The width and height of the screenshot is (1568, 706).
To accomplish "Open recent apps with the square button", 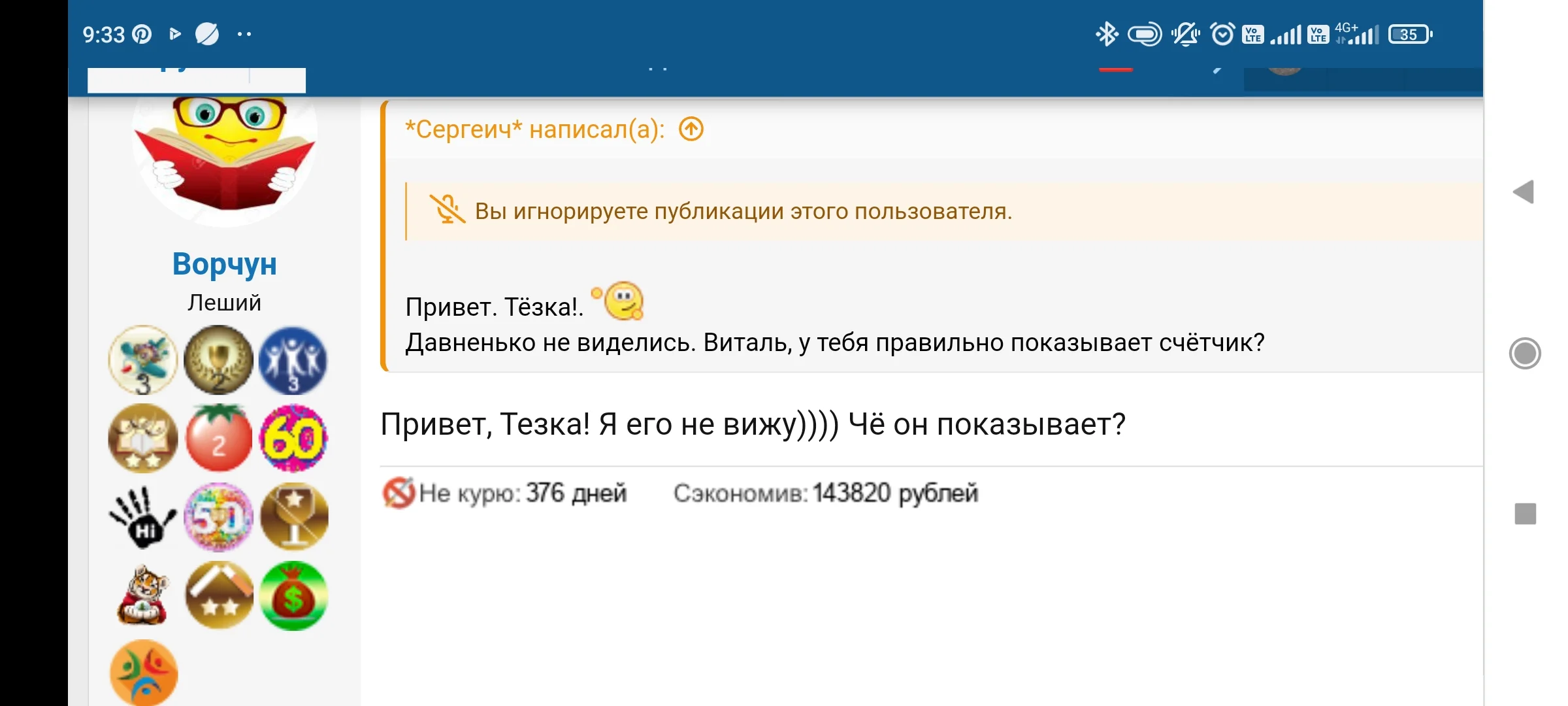I will [1525, 514].
